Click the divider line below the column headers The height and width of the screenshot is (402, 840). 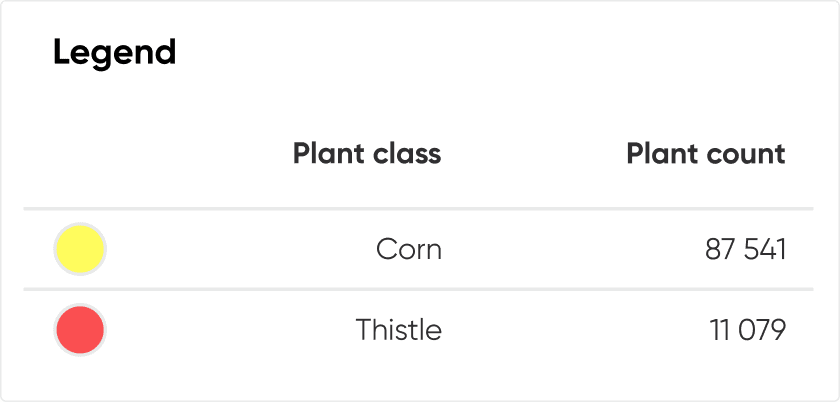pos(418,209)
